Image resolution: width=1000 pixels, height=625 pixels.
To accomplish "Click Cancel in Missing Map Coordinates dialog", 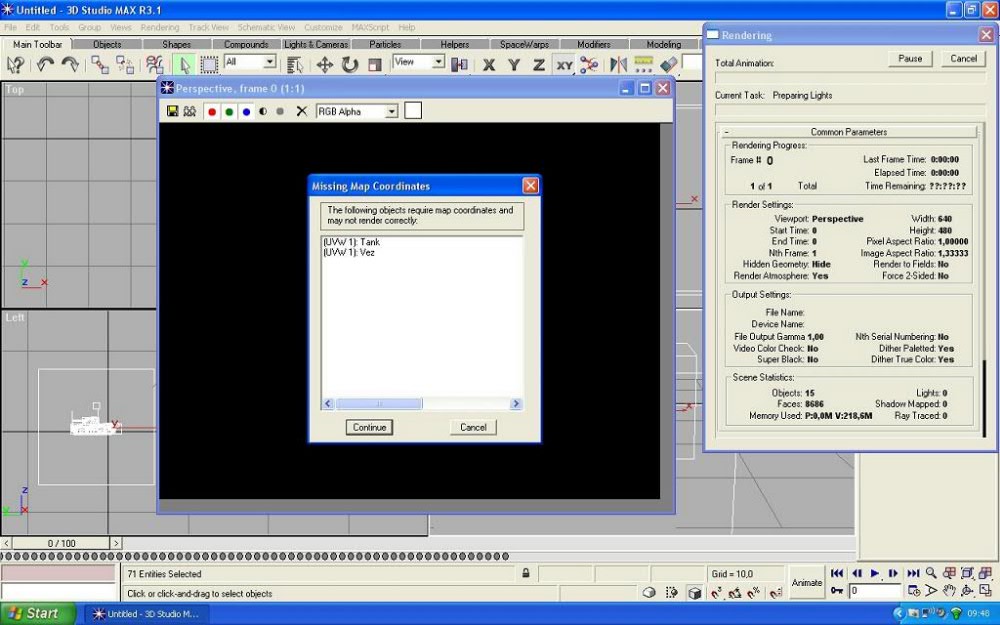I will (473, 427).
